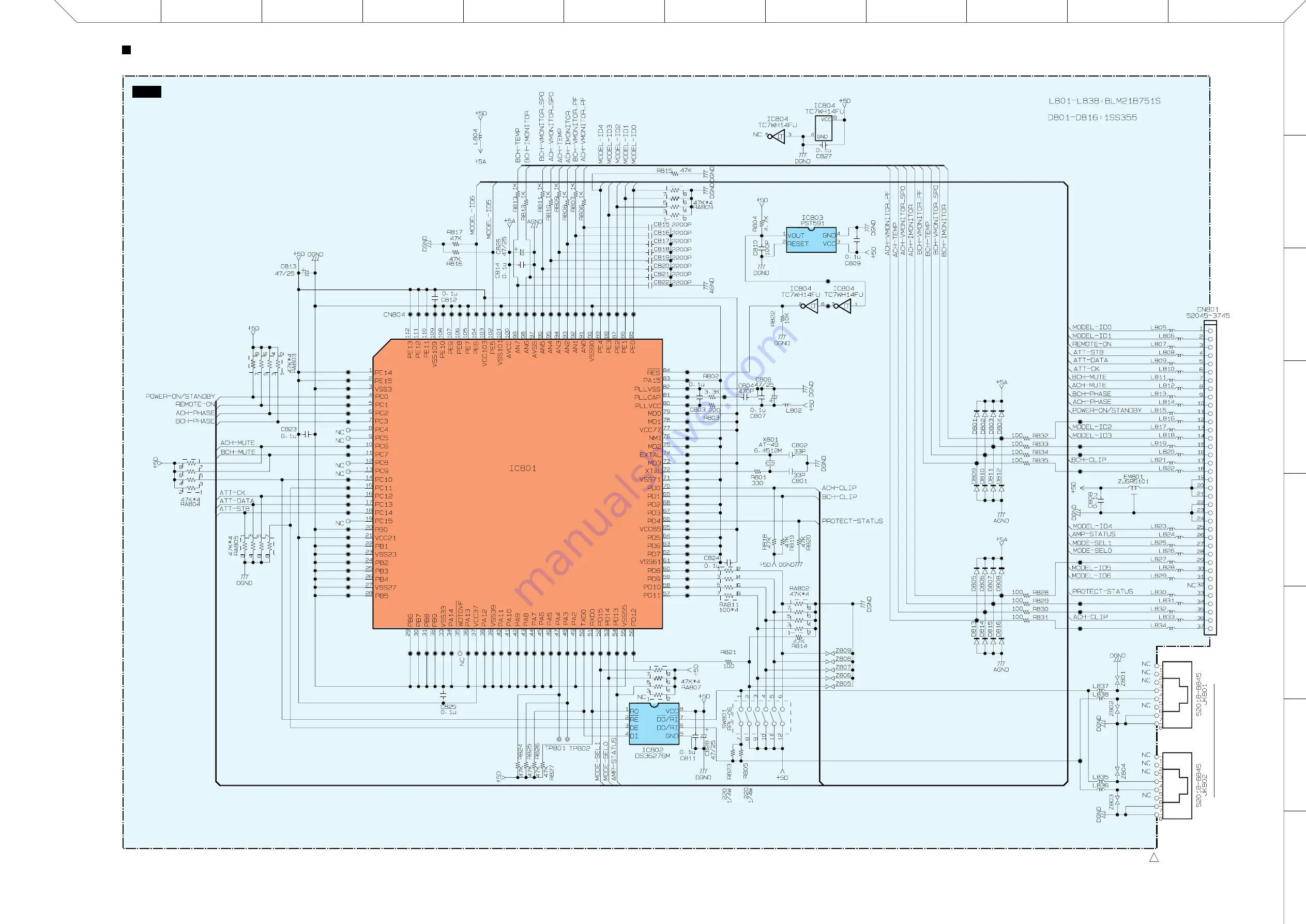Click the BCH-CLIP label beside L821

point(1089,460)
